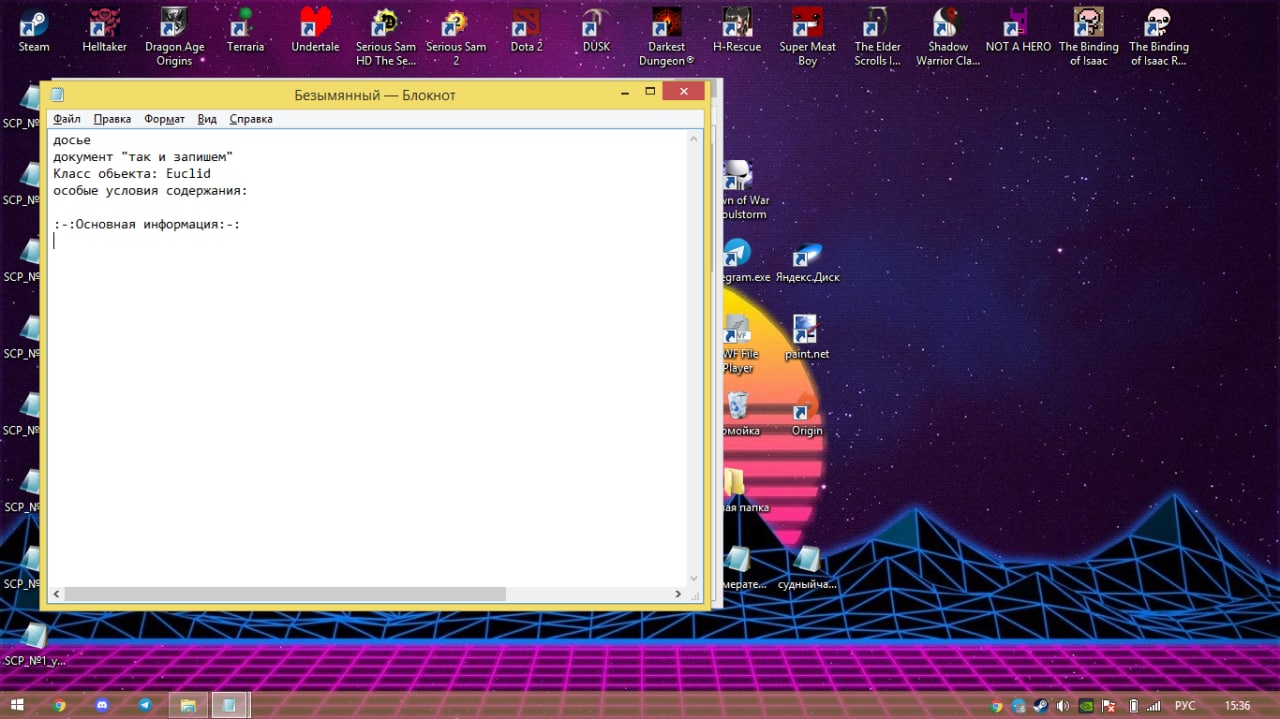The image size is (1280, 719).
Task: Select the Terraria desktop icon
Action: point(245,30)
